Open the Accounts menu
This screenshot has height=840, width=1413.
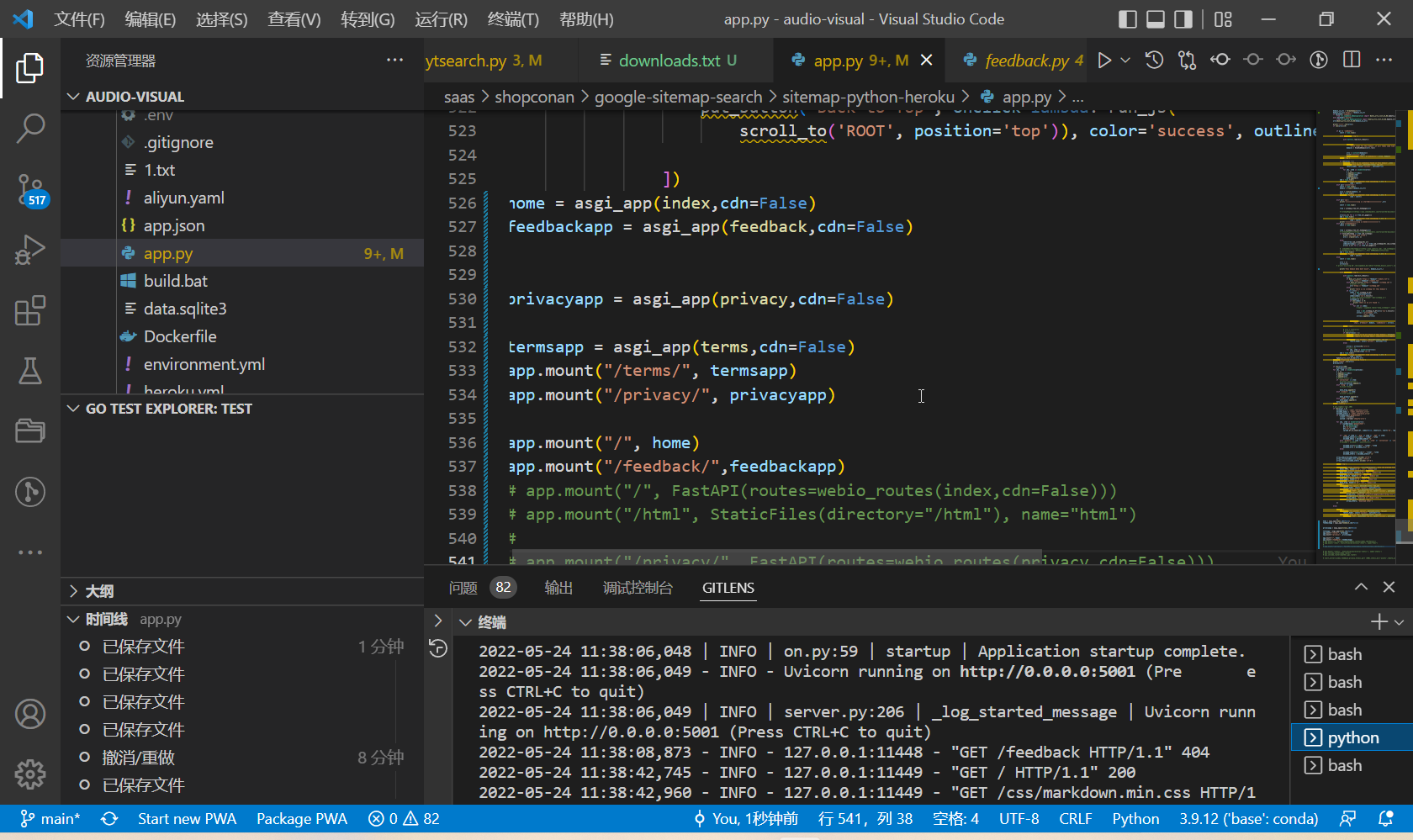click(30, 714)
